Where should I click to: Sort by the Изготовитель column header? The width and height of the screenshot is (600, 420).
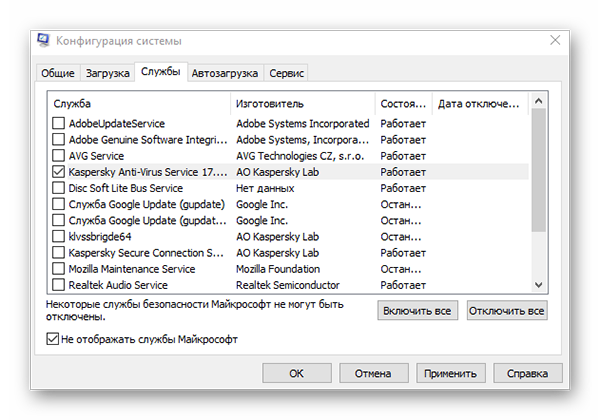(303, 104)
